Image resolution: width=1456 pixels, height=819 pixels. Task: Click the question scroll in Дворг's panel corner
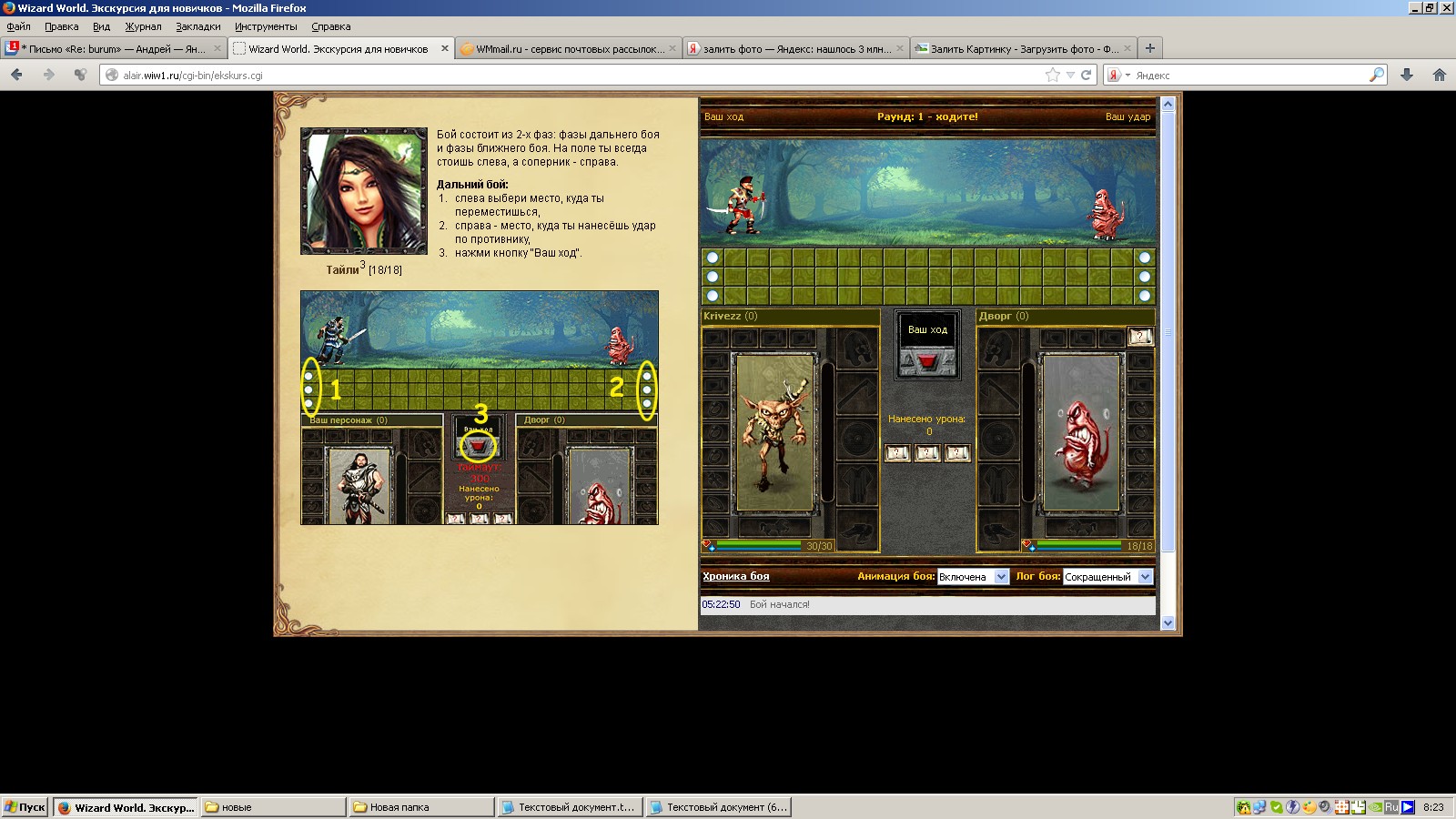click(x=1140, y=337)
